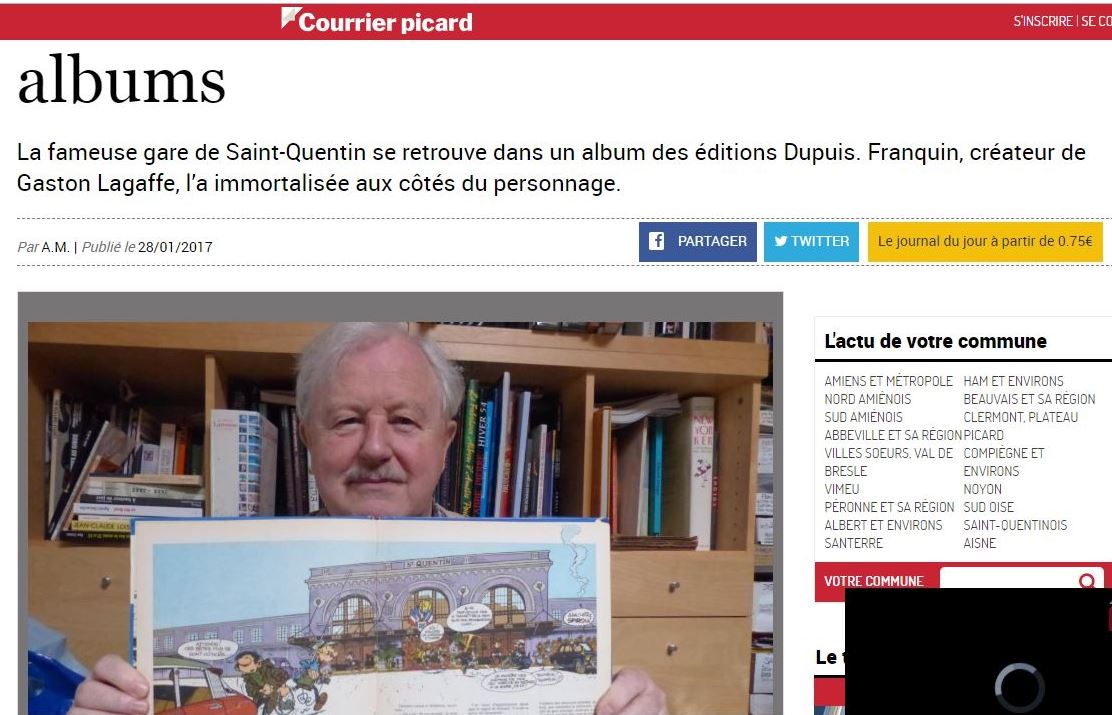This screenshot has height=715, width=1112.
Task: Open the TWITTER share button
Action: [x=811, y=242]
